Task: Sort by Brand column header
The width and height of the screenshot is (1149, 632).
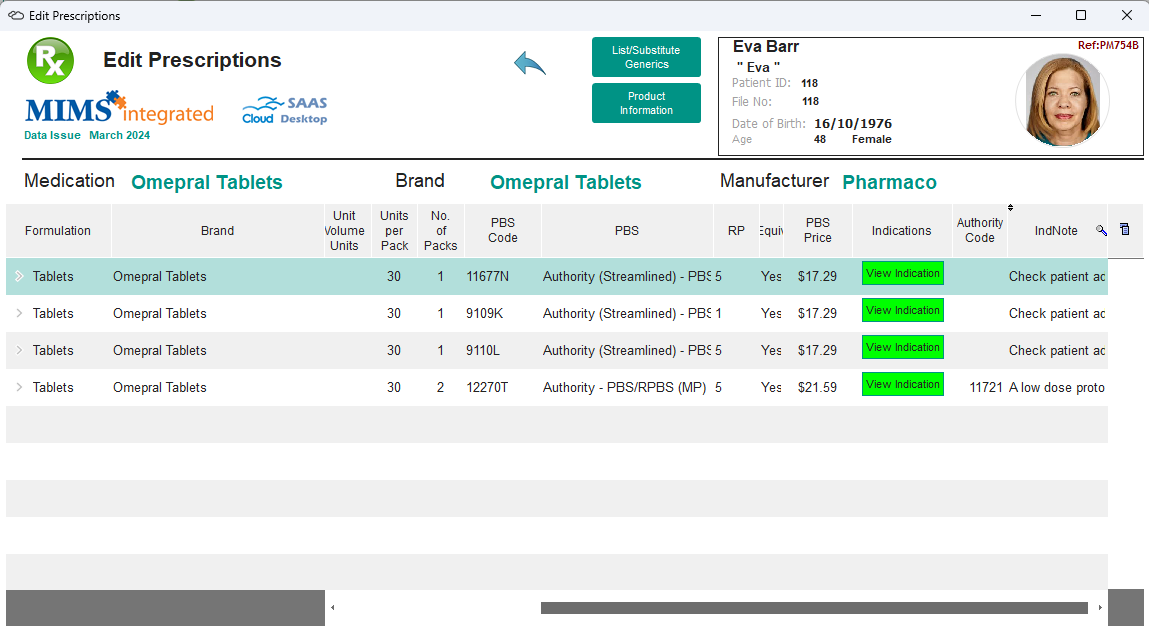Action: pos(218,231)
